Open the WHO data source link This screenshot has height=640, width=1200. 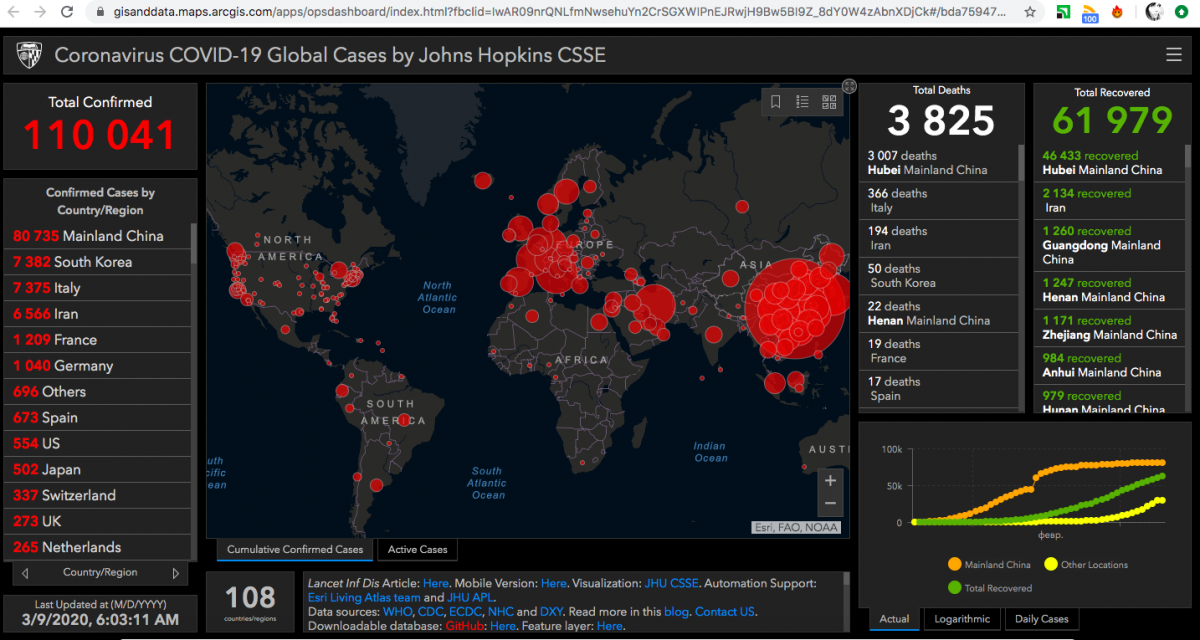point(397,611)
